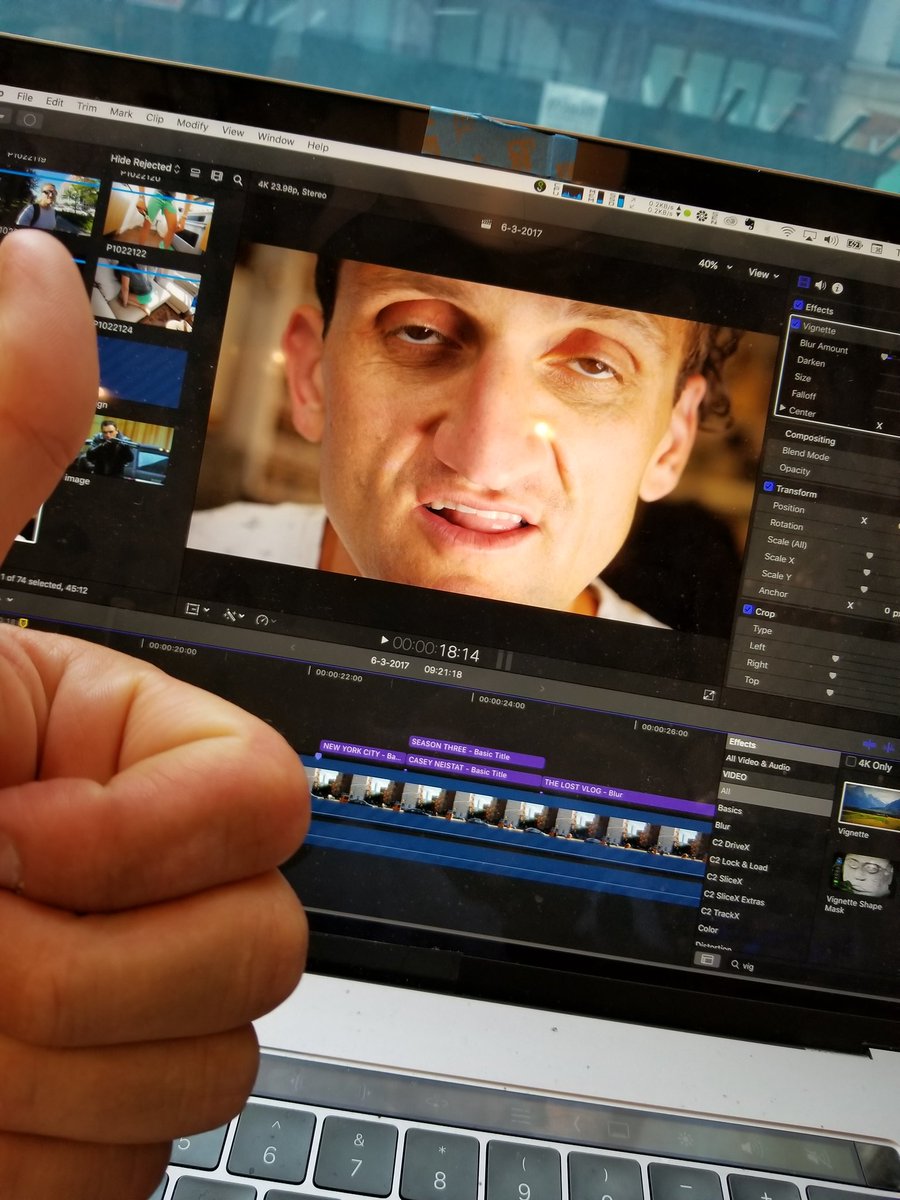The width and height of the screenshot is (900, 1200).
Task: Click the Darken parameter label
Action: pyautogui.click(x=810, y=362)
